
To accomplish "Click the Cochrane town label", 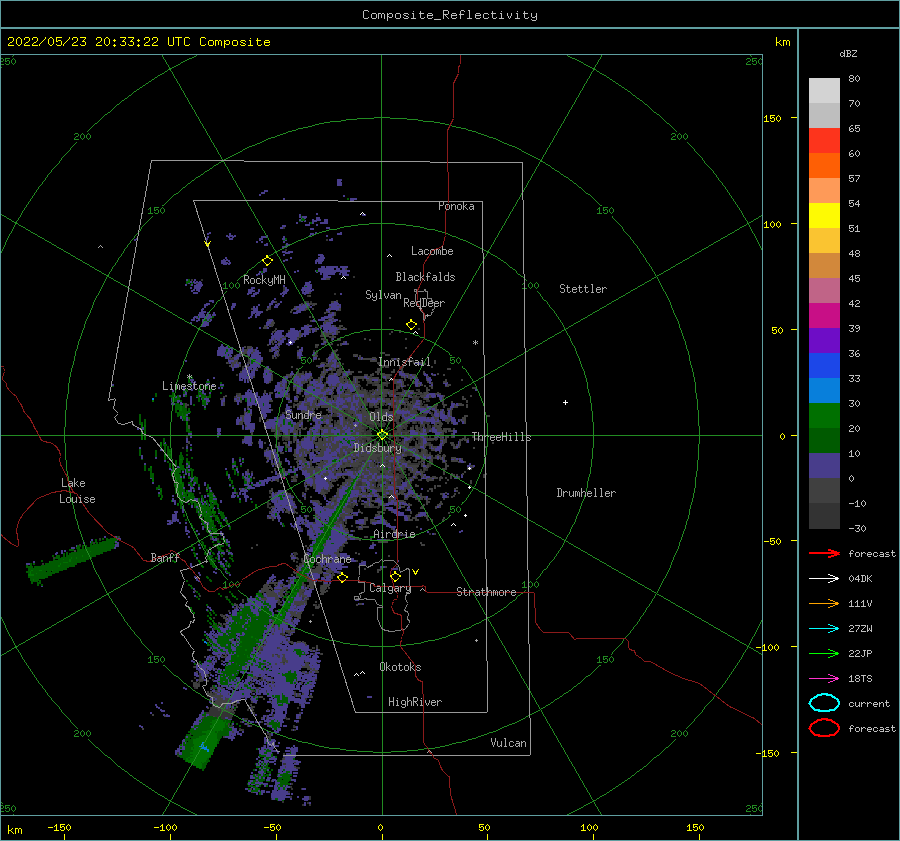I will point(327,559).
